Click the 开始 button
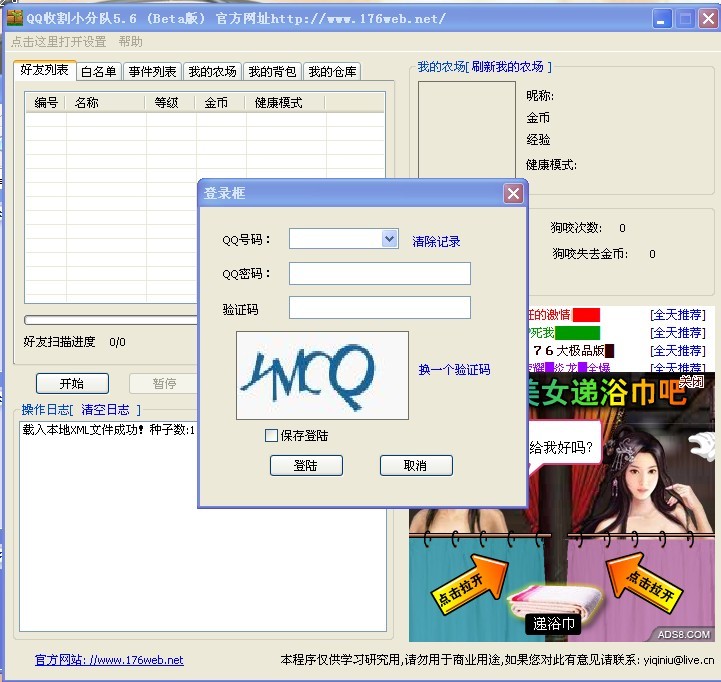Image resolution: width=721 pixels, height=682 pixels. tap(72, 383)
